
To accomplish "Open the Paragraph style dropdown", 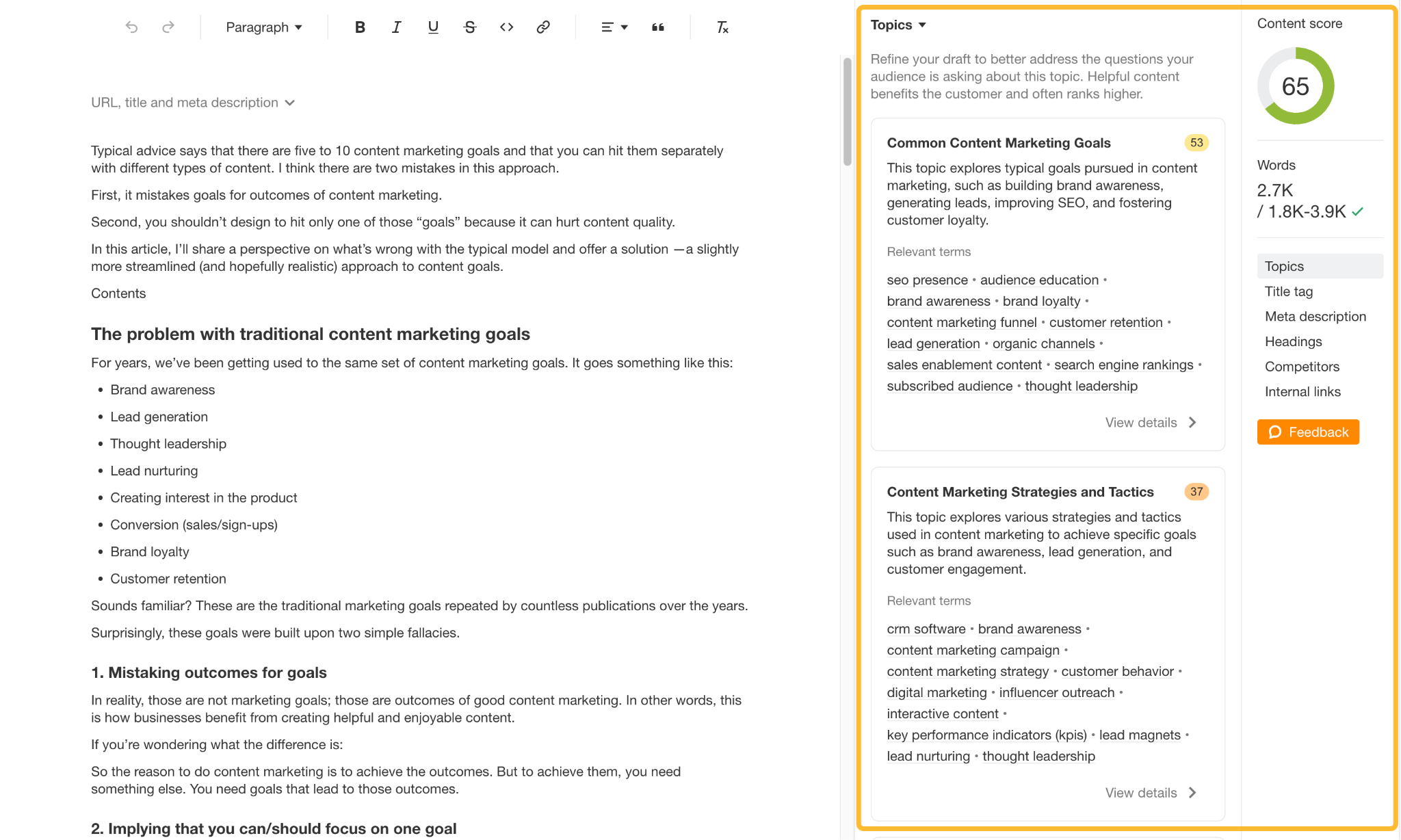I will pyautogui.click(x=262, y=27).
